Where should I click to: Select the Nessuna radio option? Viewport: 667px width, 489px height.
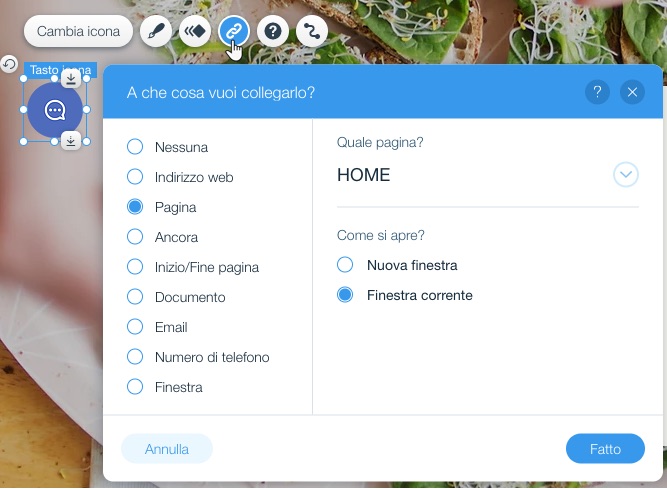pyautogui.click(x=167, y=147)
